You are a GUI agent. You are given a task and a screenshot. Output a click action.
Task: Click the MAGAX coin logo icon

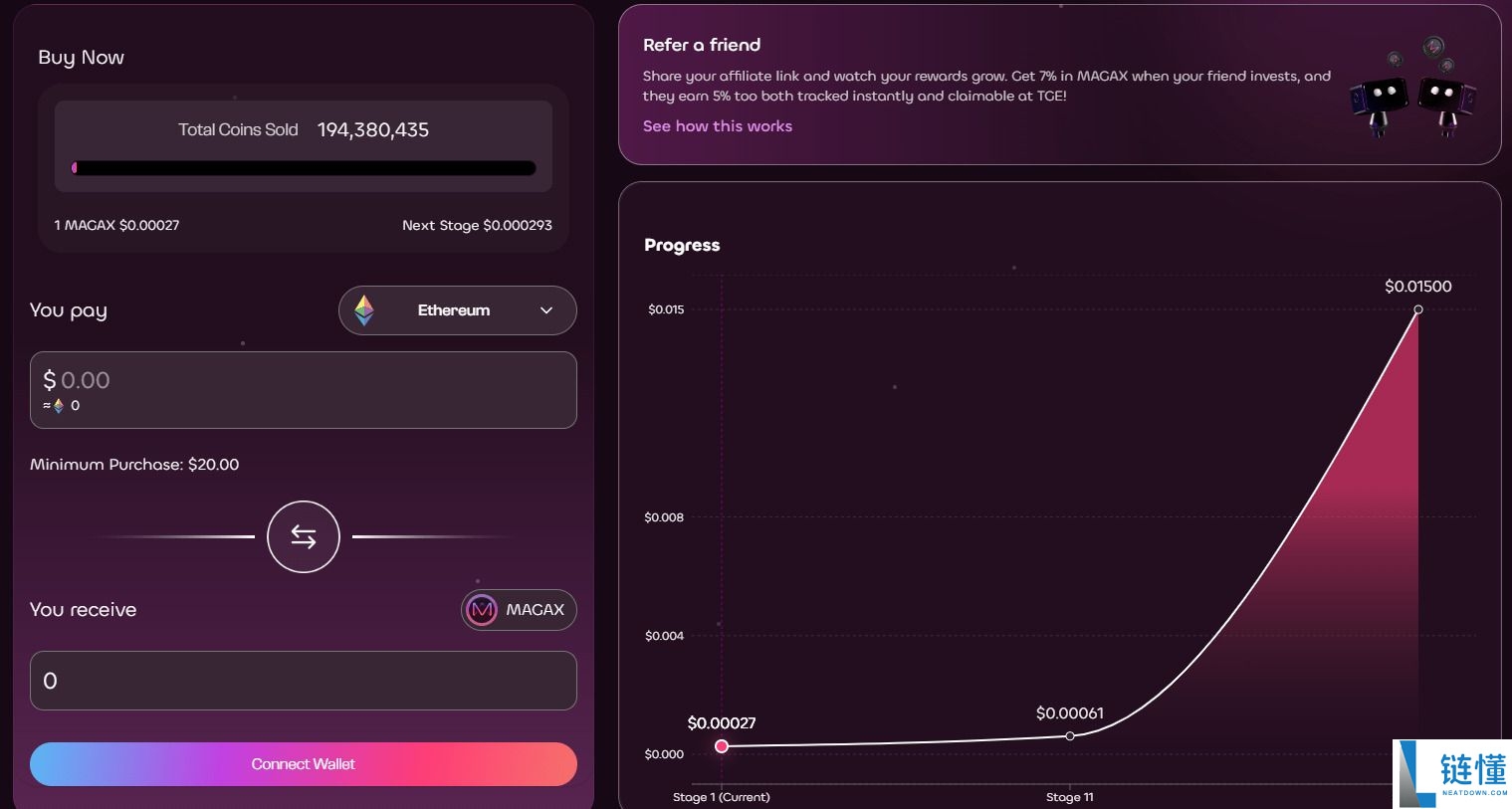[482, 610]
